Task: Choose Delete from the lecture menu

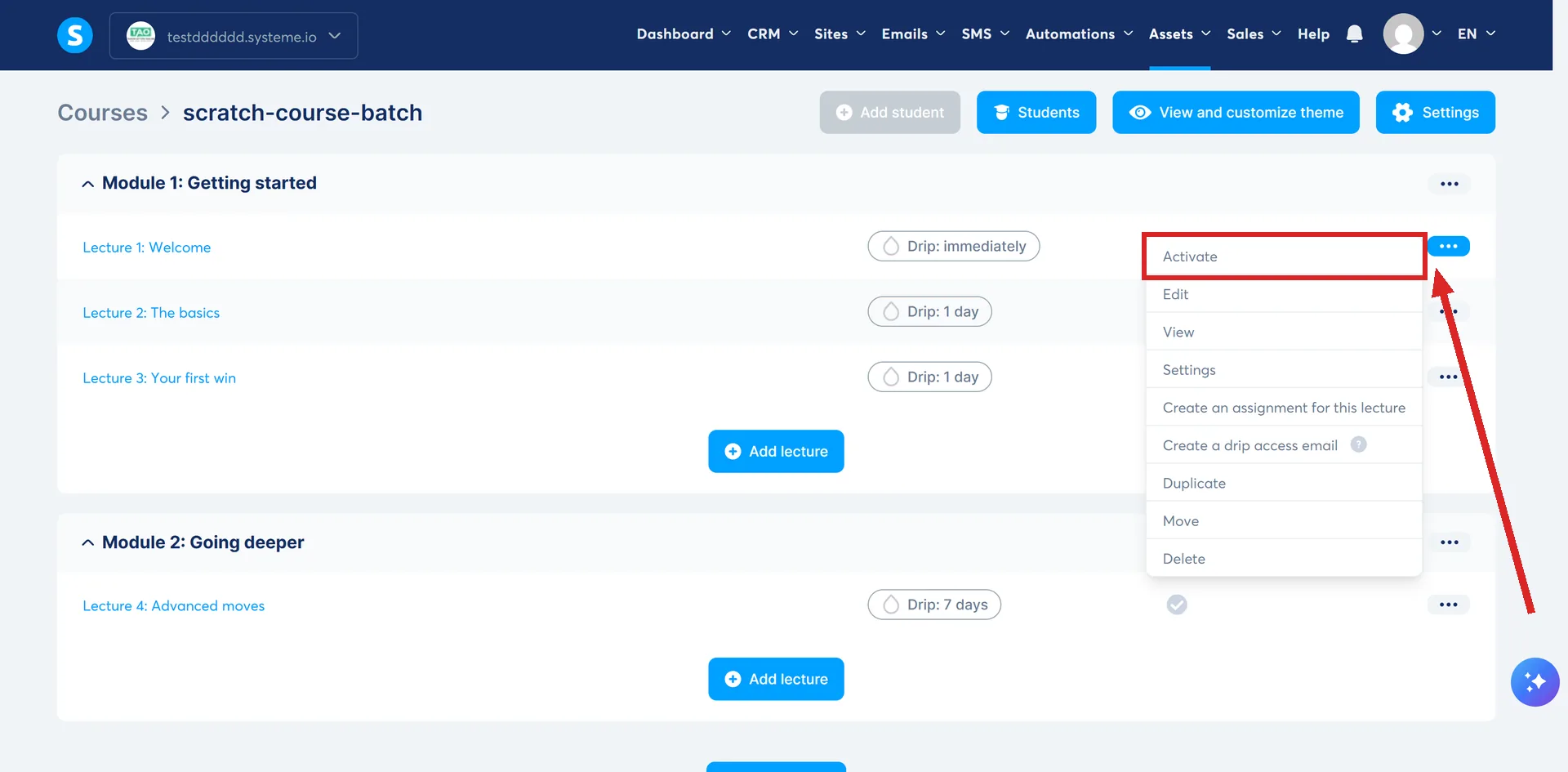Action: (1284, 559)
